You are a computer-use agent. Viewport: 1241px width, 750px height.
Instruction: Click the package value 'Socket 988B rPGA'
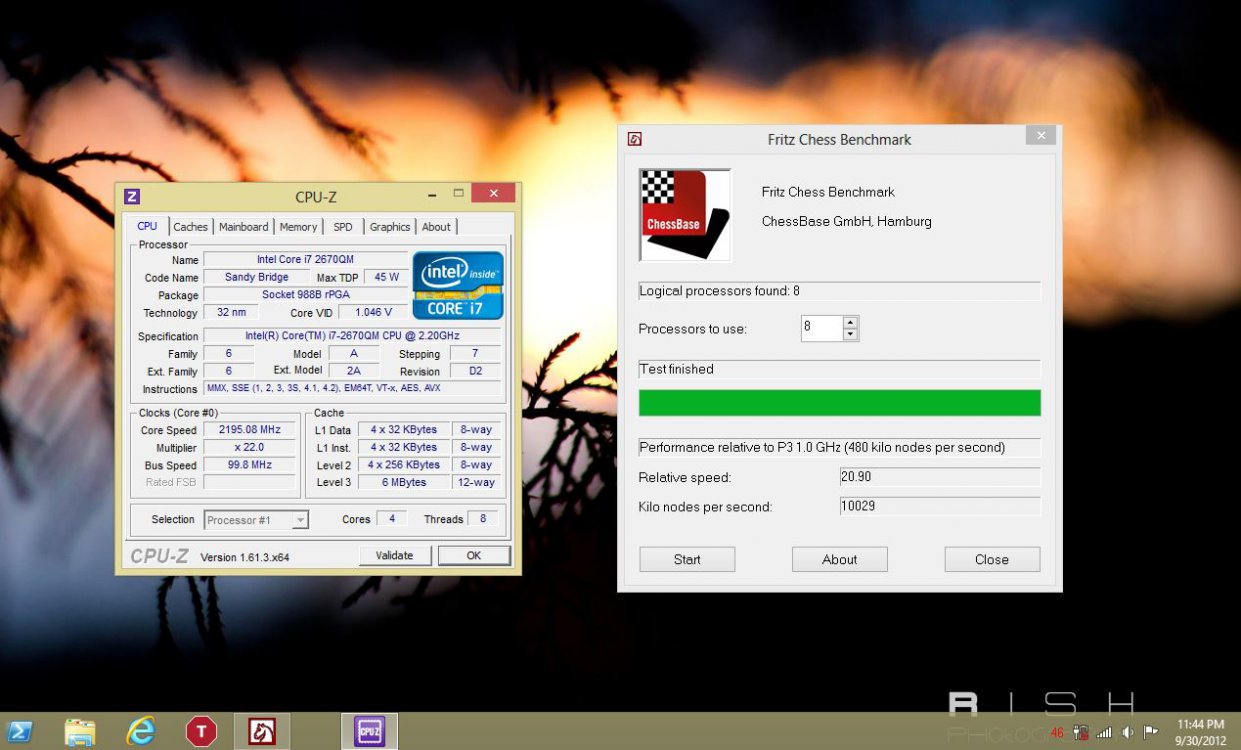point(305,295)
